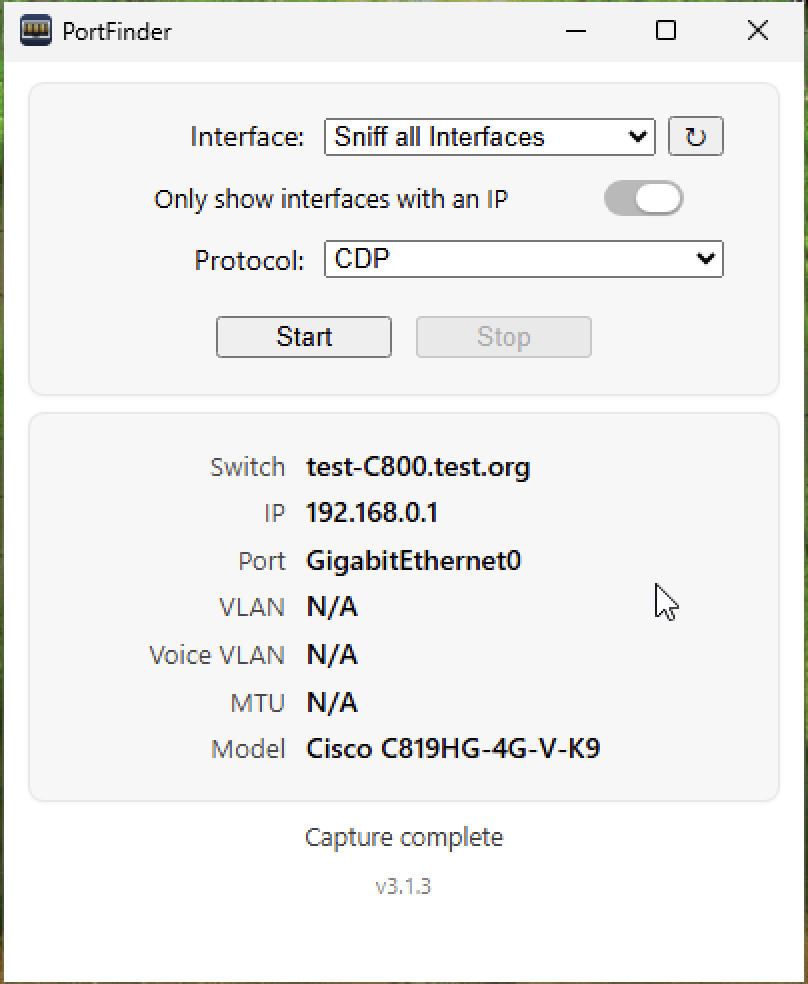808x984 pixels.
Task: Expand the 'Sniff all Interfaces' selector
Action: (x=489, y=136)
